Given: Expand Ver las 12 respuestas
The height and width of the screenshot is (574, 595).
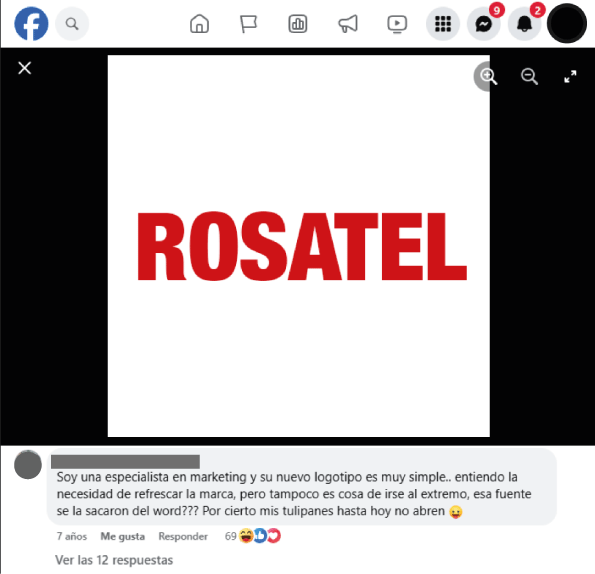Looking at the screenshot, I should point(114,560).
